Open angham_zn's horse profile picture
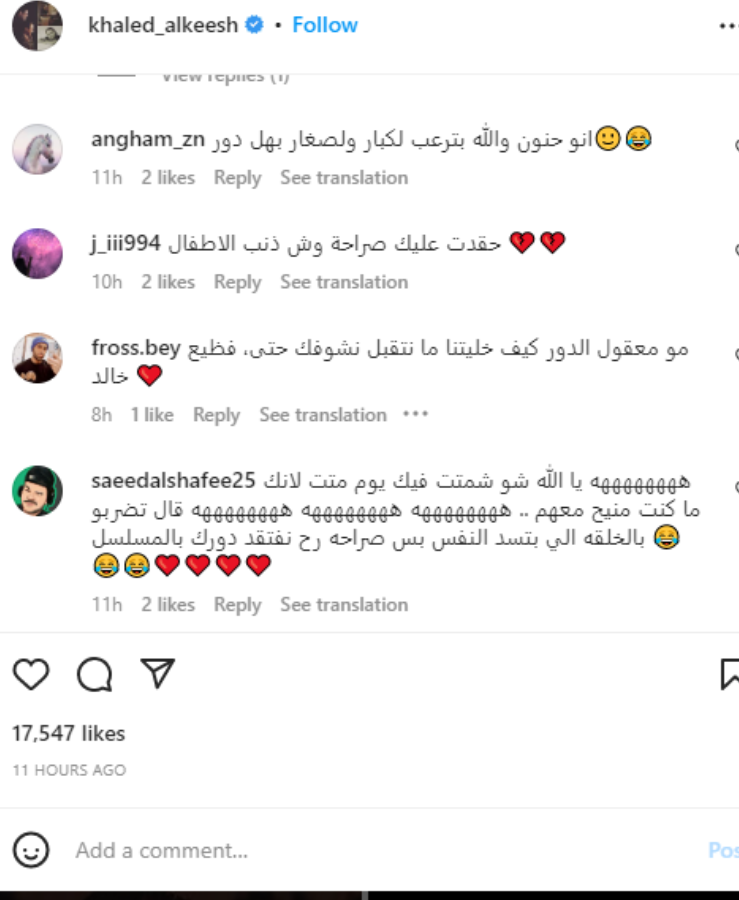This screenshot has width=739, height=900. tap(37, 149)
